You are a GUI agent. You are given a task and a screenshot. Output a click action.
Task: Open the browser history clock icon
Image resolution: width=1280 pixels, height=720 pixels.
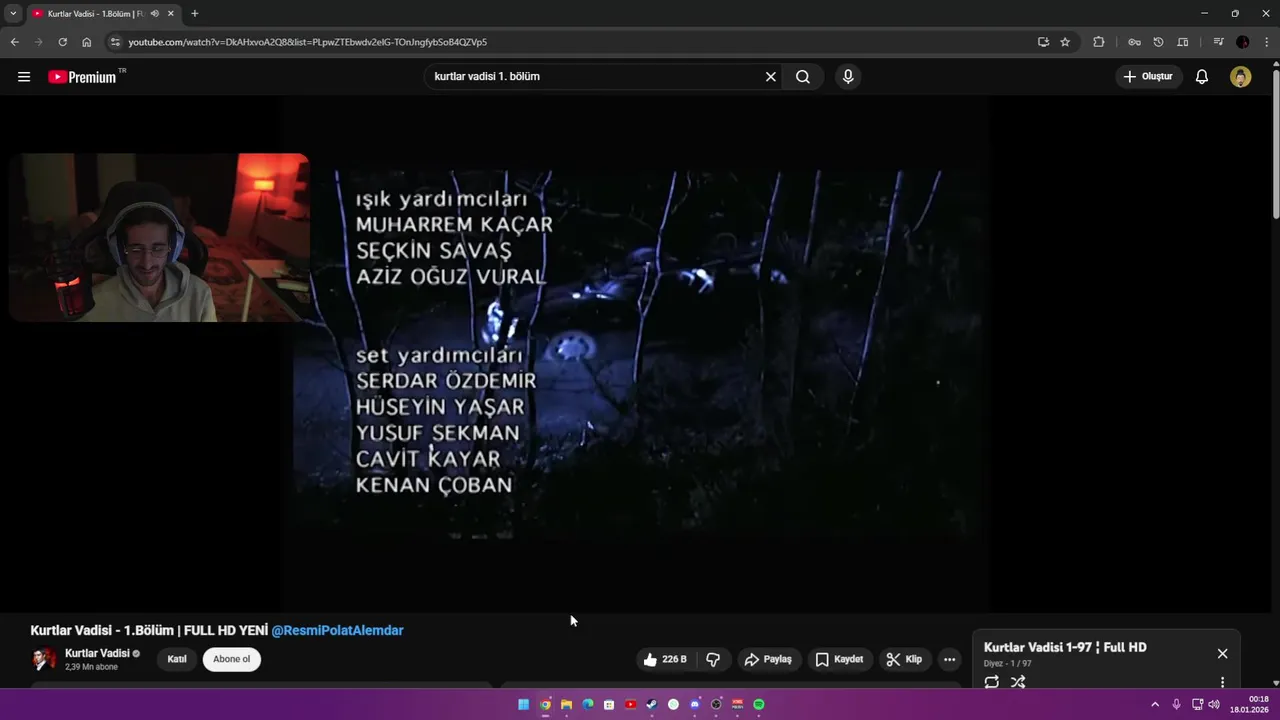[1158, 42]
